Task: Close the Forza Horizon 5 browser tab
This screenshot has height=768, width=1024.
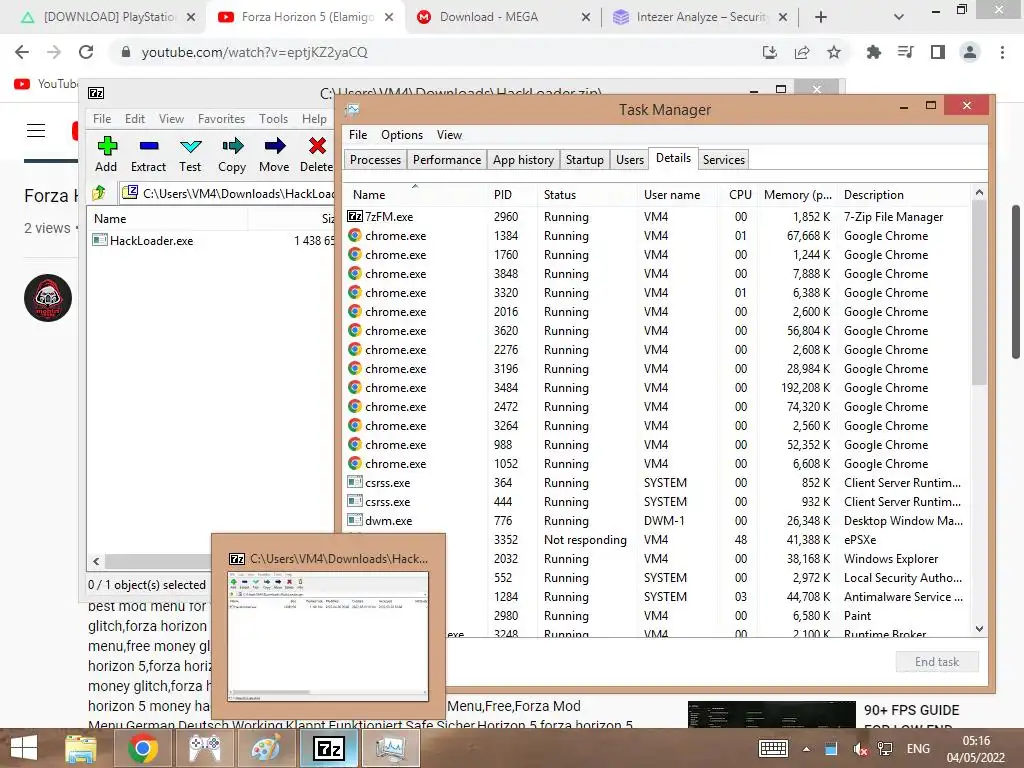Action: (x=389, y=17)
